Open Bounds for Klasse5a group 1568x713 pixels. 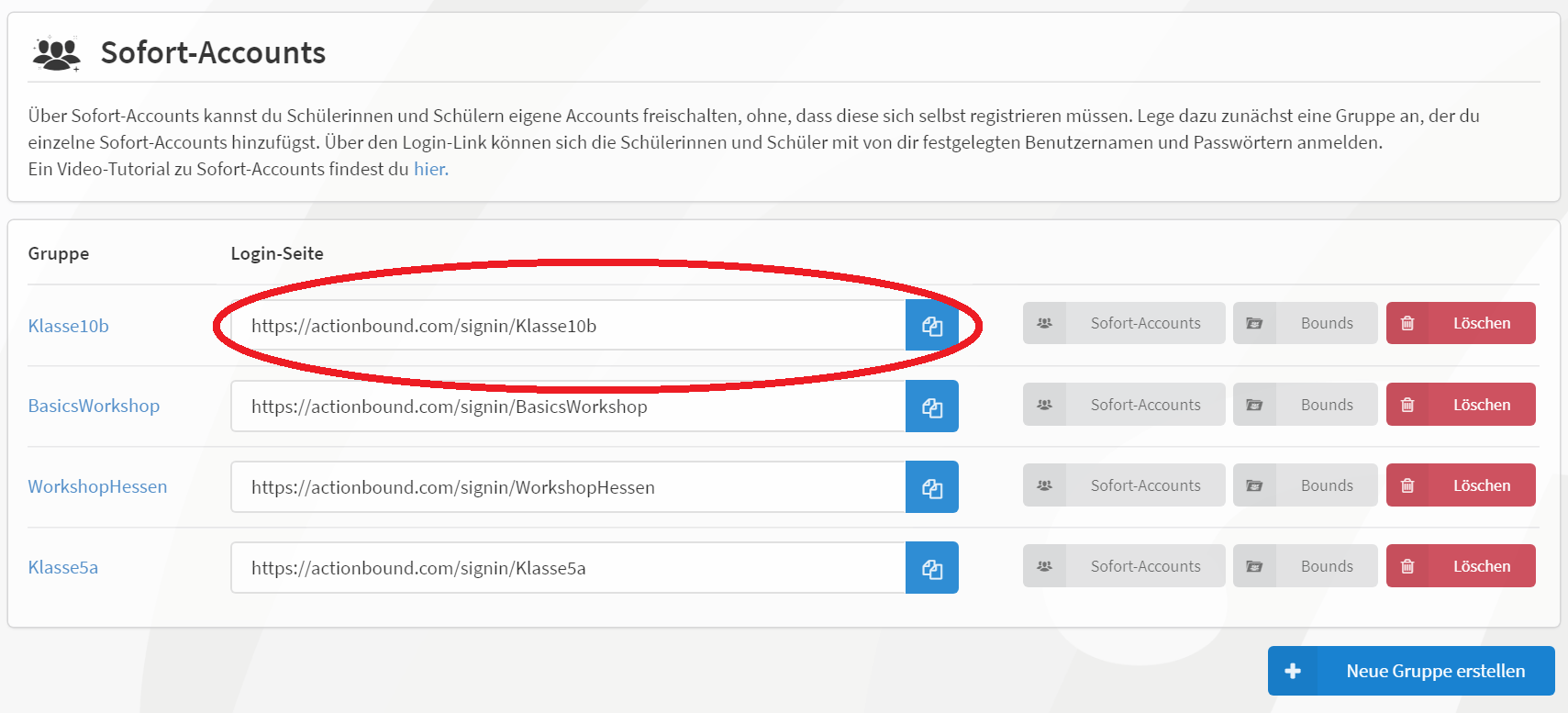point(1306,566)
